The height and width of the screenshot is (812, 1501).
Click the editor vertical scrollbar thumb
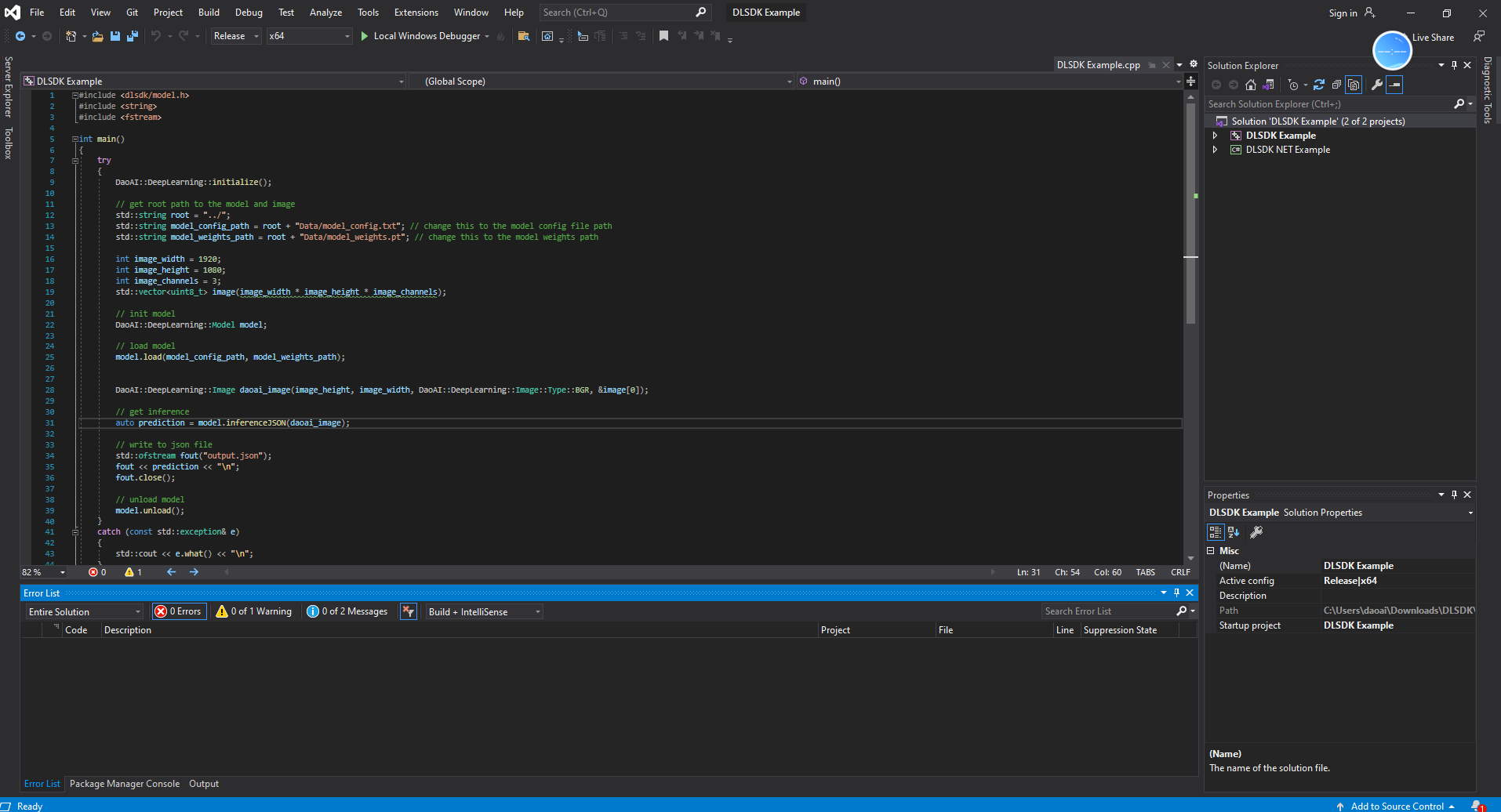1190,212
